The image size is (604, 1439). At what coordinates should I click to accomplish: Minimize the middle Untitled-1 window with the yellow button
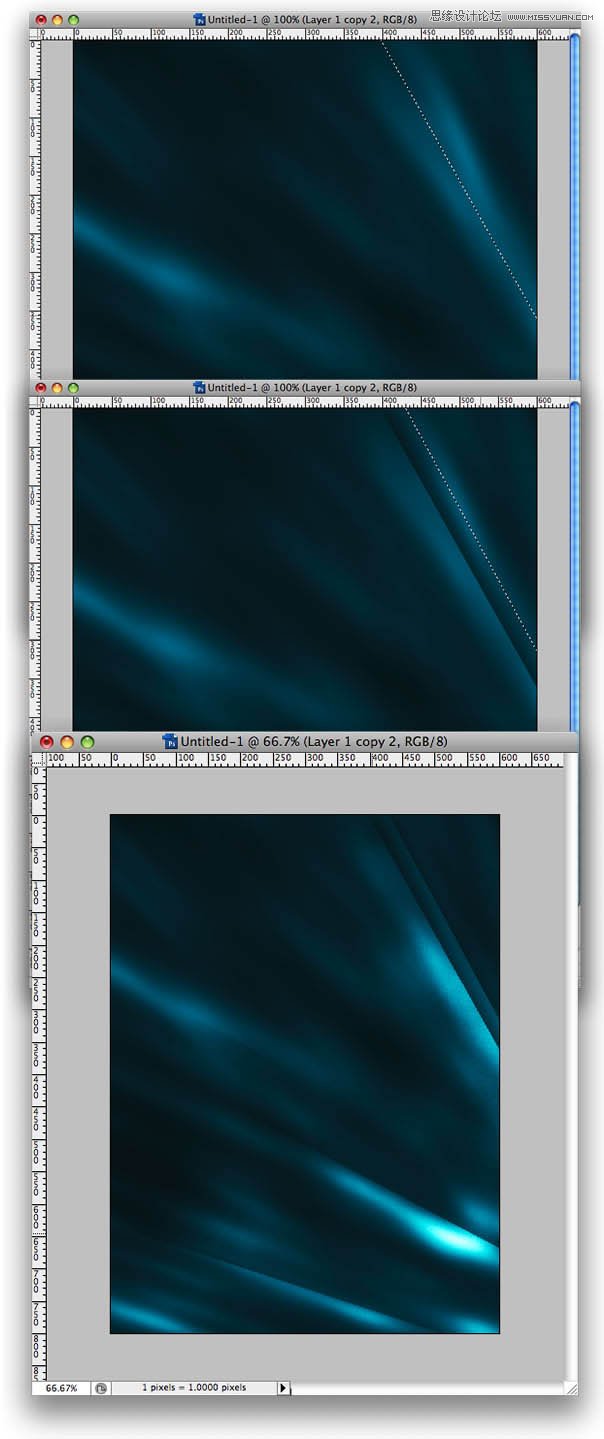click(57, 387)
